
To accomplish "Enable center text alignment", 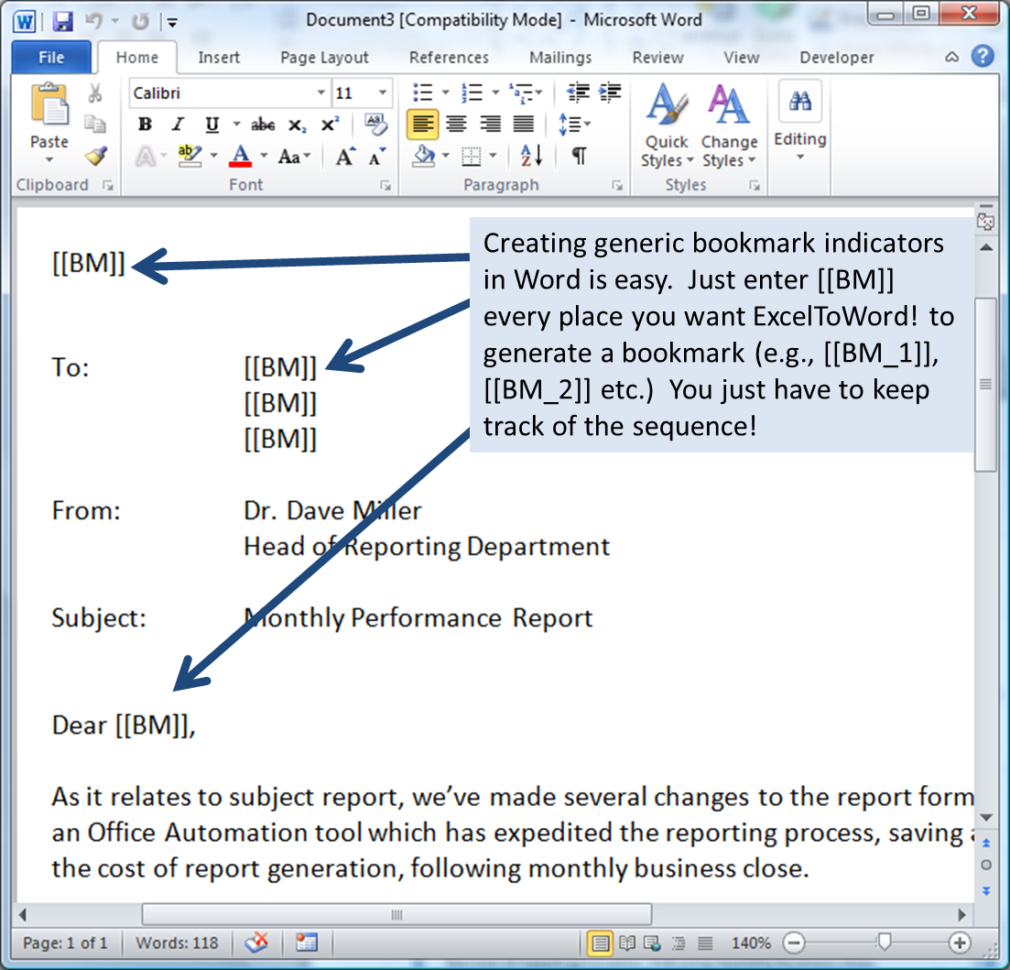I will (456, 124).
